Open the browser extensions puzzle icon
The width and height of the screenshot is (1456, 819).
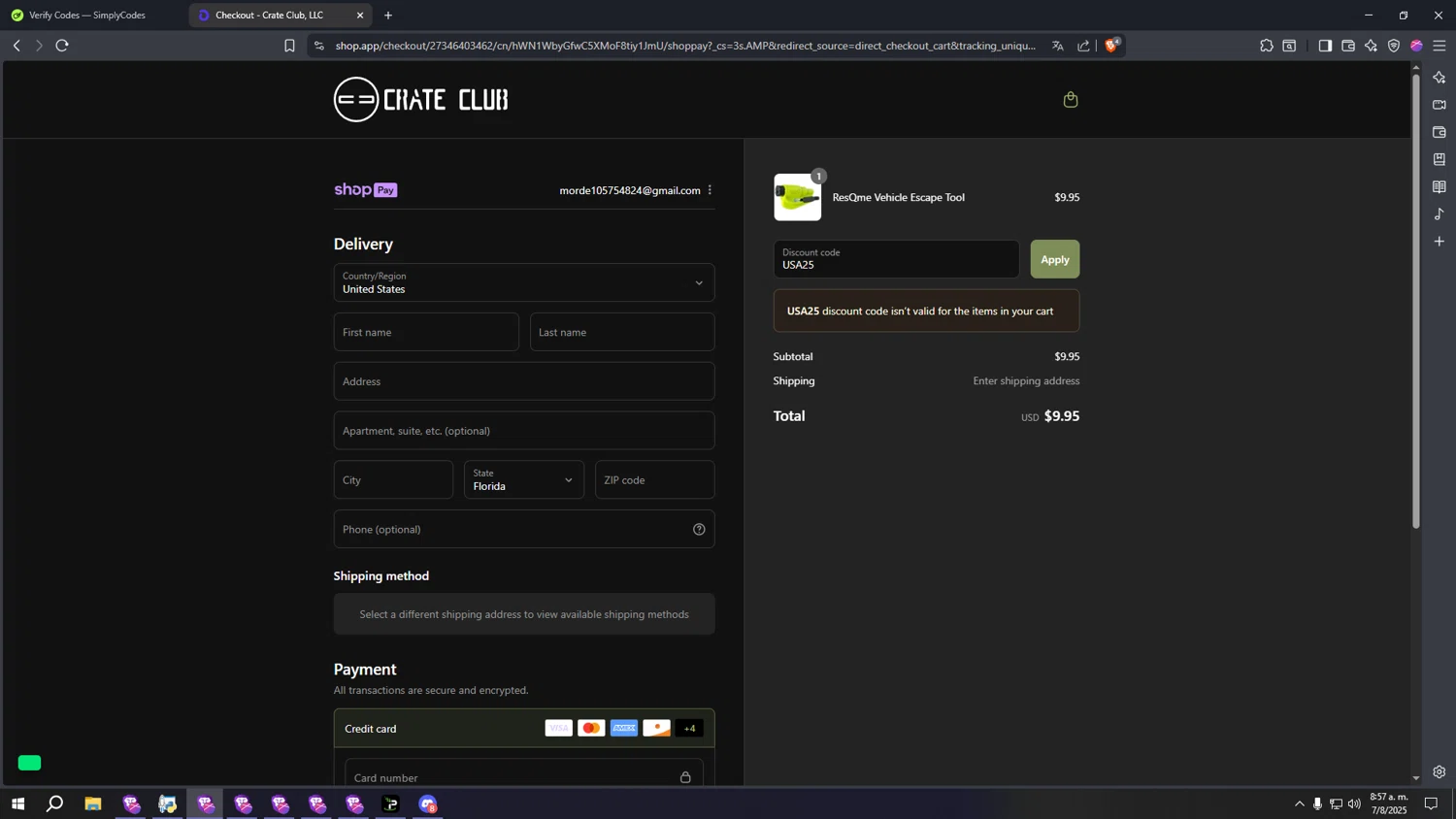(x=1267, y=46)
